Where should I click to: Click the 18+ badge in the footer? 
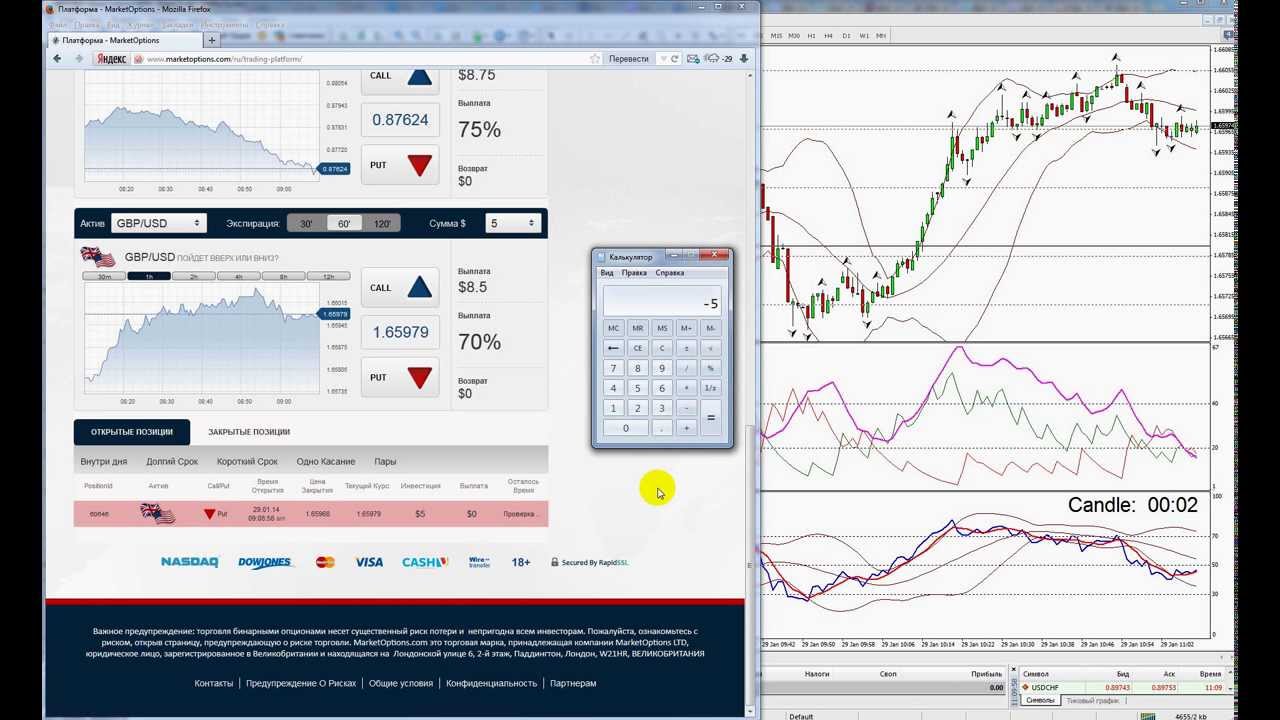click(521, 562)
